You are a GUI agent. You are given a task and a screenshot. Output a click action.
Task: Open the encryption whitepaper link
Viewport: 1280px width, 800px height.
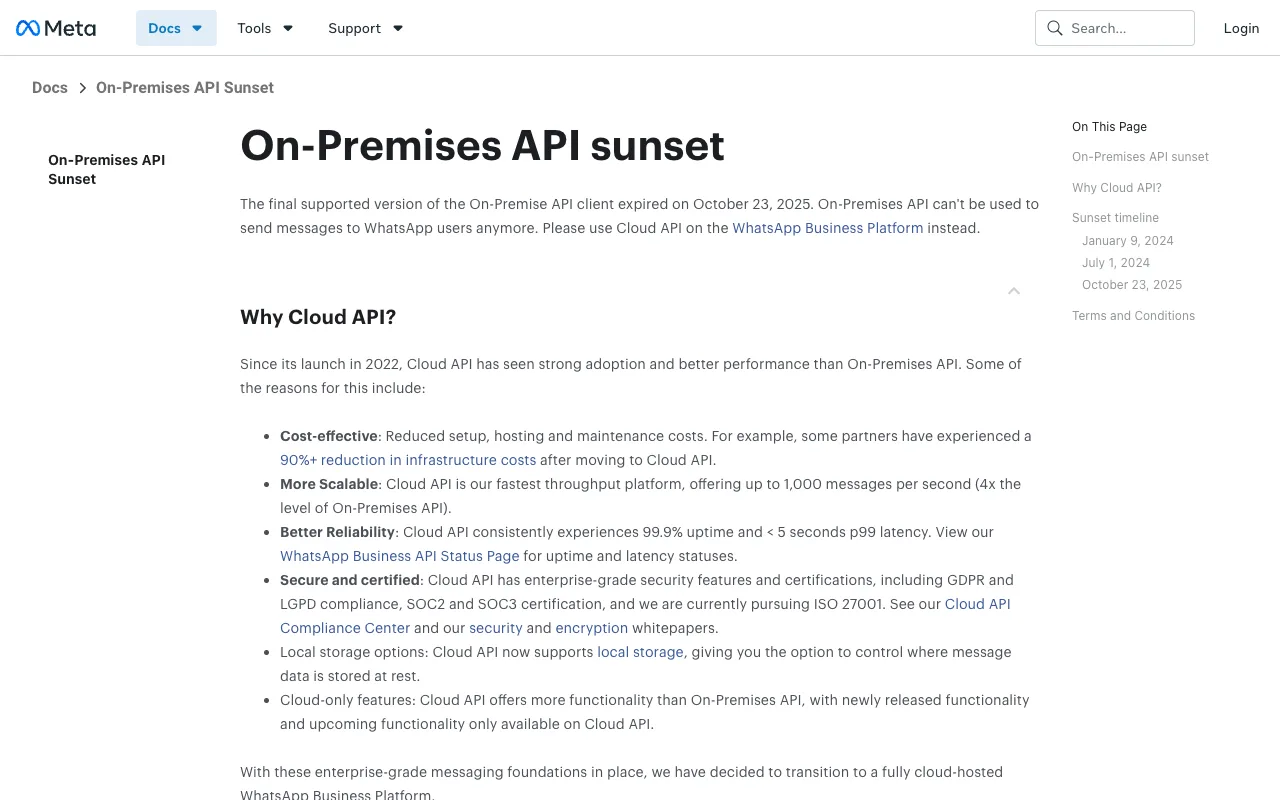coord(592,628)
